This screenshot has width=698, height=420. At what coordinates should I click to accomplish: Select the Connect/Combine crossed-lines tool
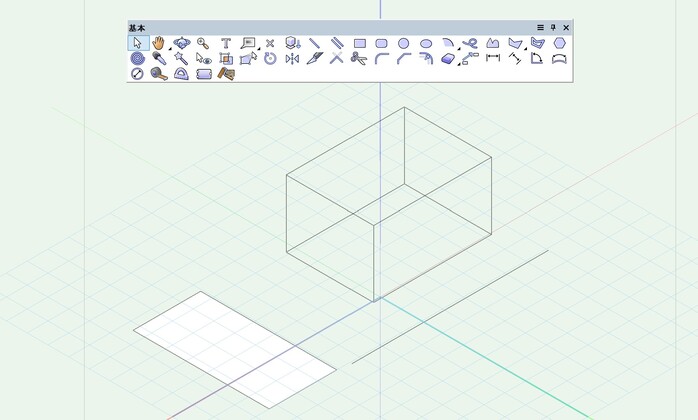pos(337,58)
